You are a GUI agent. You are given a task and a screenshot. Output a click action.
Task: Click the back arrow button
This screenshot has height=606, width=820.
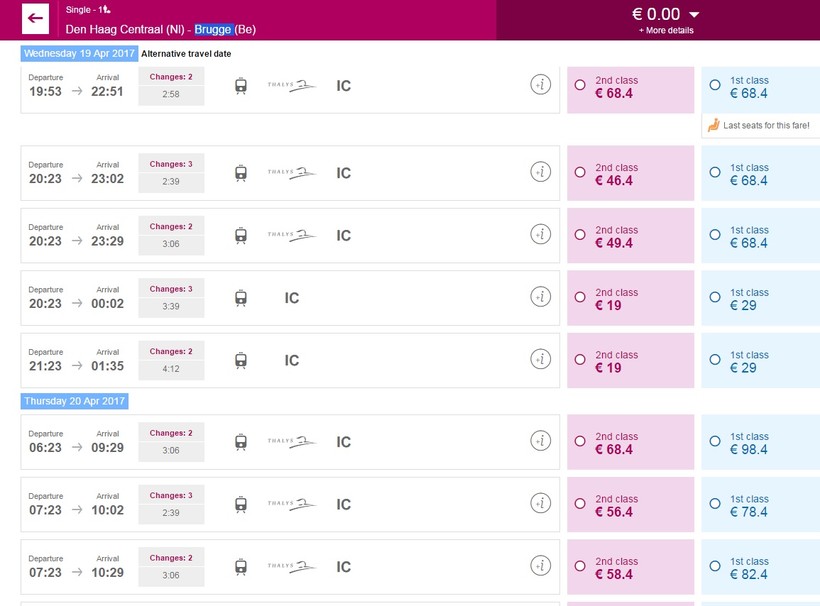pos(35,19)
